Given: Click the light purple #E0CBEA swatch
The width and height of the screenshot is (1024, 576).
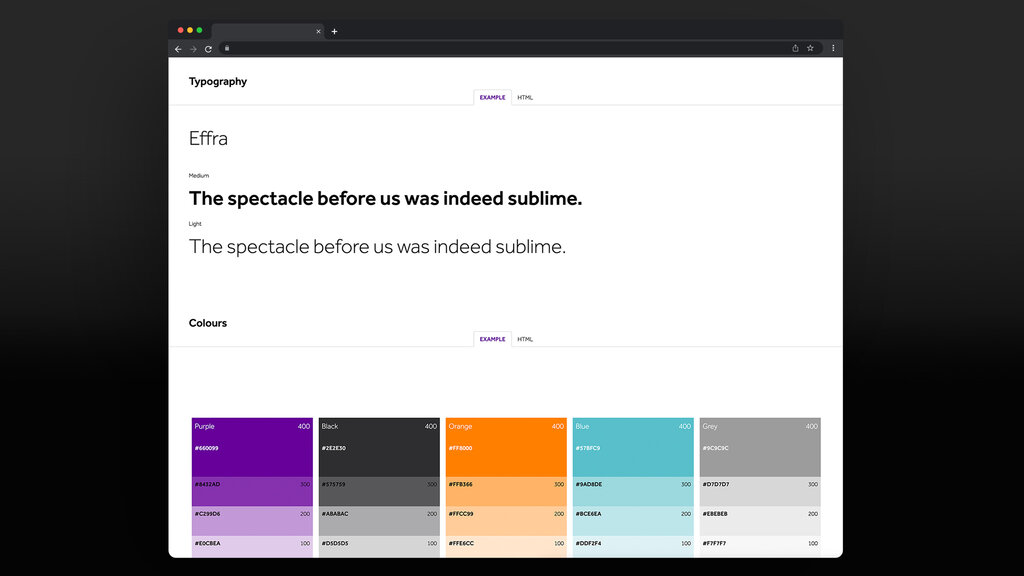Looking at the screenshot, I should point(251,546).
